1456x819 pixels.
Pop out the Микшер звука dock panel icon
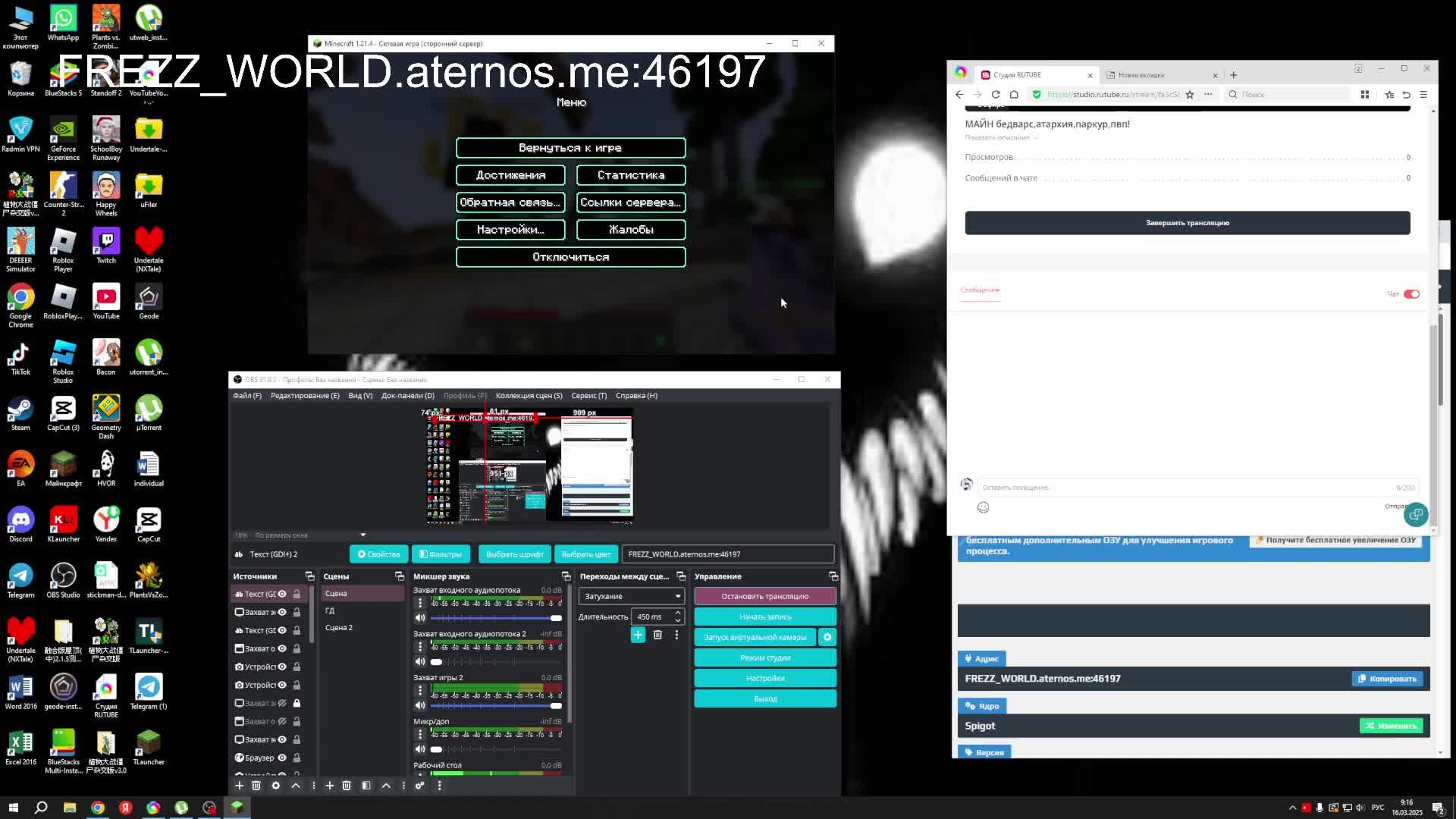coord(566,576)
